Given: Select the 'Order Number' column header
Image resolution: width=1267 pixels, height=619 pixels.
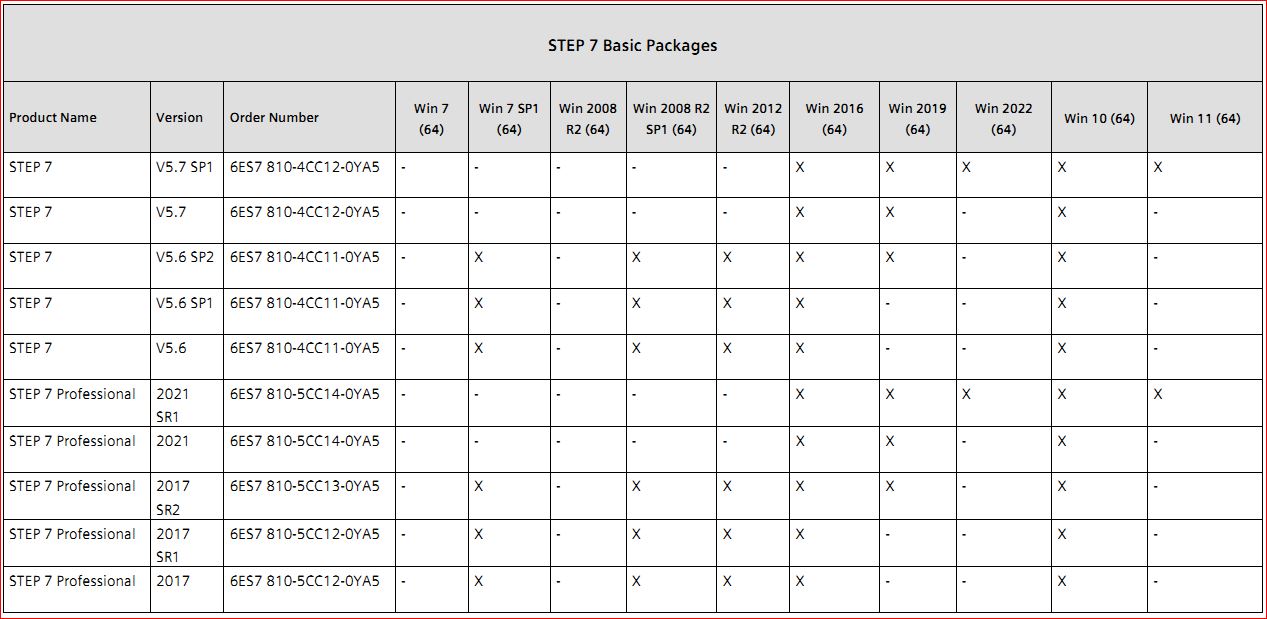Looking at the screenshot, I should point(274,117).
